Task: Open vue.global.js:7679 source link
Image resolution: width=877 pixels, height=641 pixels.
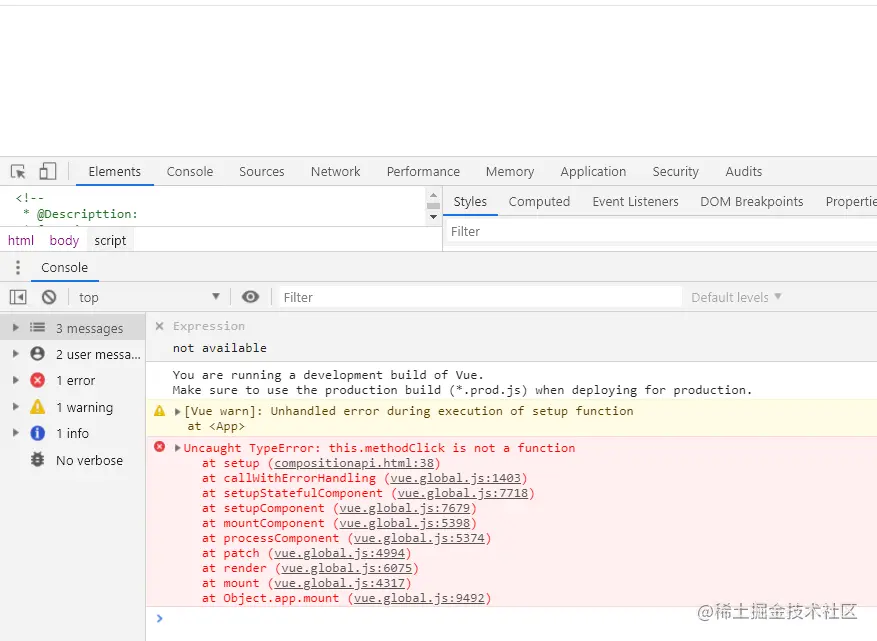Action: [405, 508]
